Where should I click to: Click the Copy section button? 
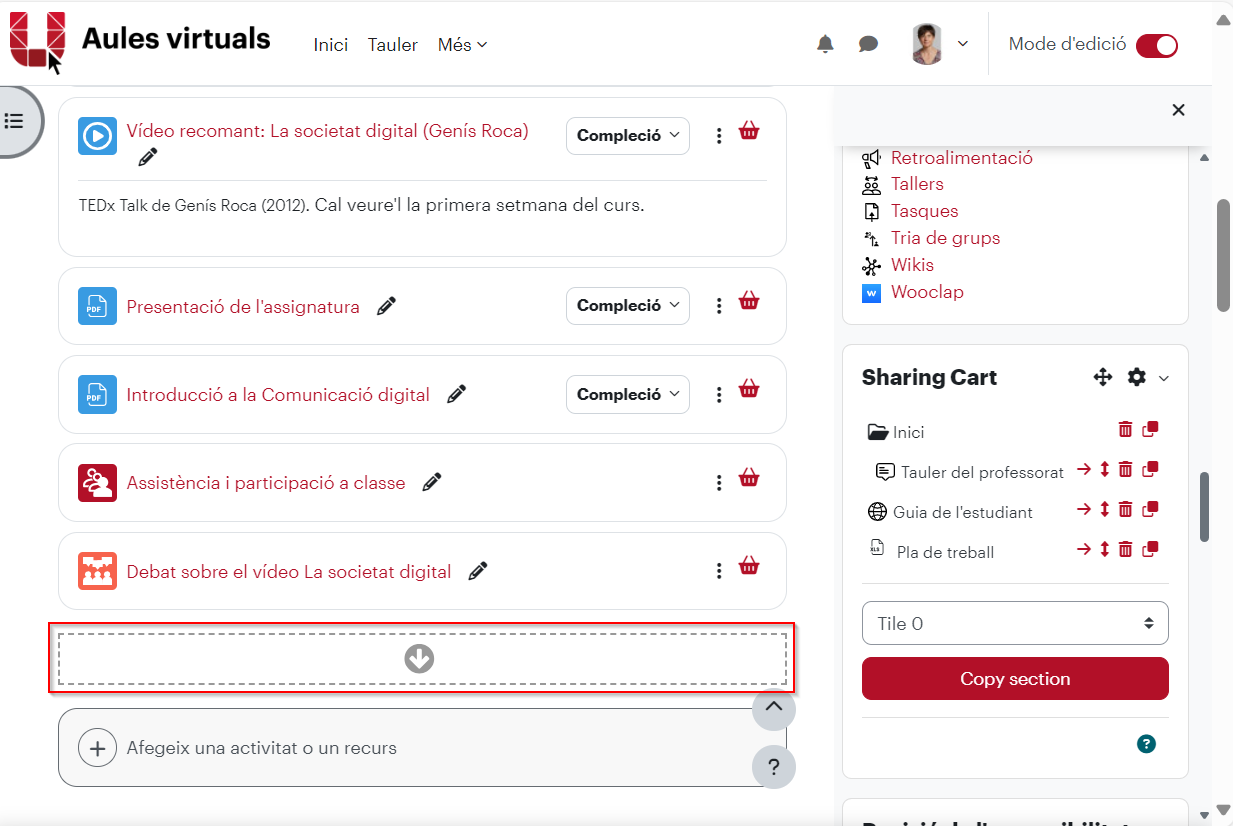[1015, 679]
